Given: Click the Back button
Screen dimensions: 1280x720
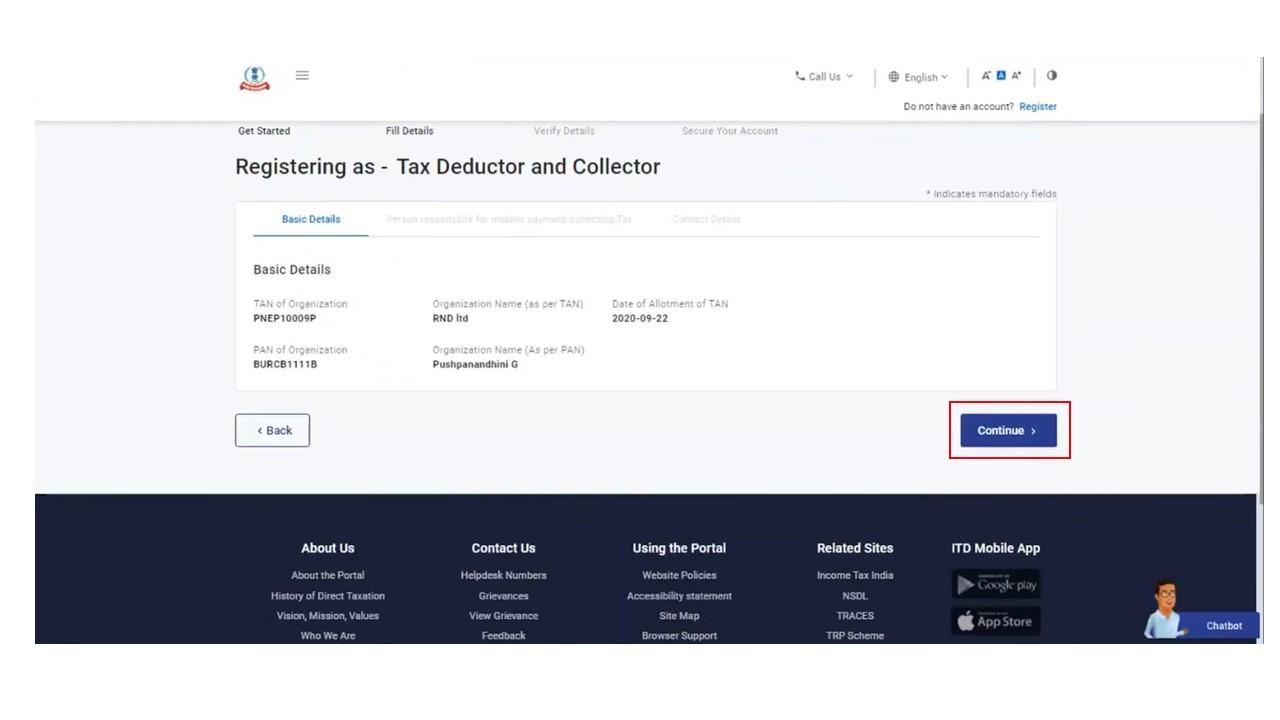Looking at the screenshot, I should tap(272, 430).
